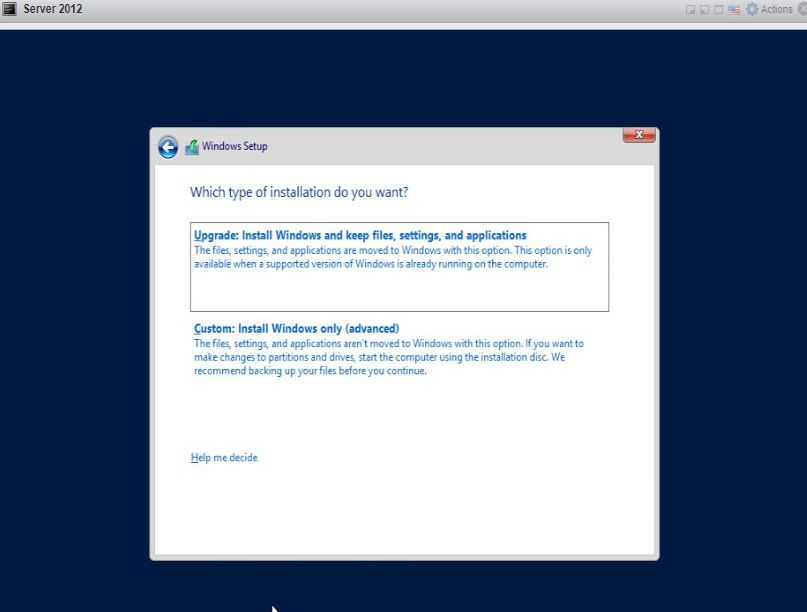This screenshot has width=807, height=612.
Task: Click the first small window-size icon
Action: tap(690, 10)
